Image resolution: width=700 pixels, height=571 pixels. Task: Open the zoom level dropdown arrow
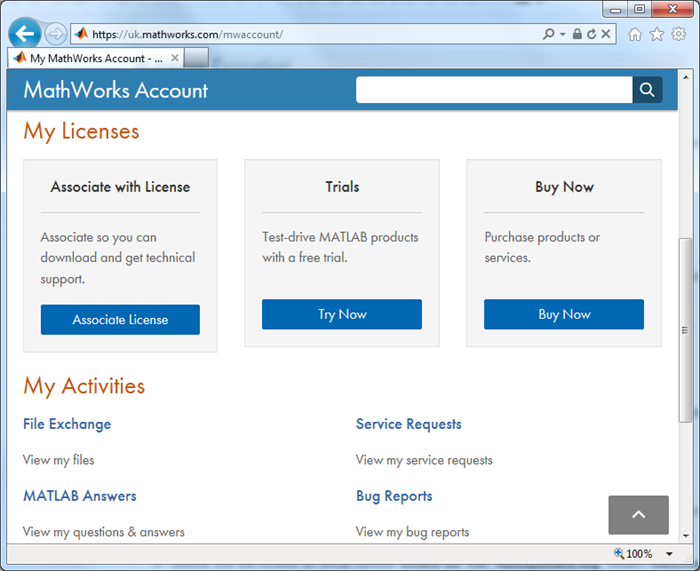pos(669,554)
